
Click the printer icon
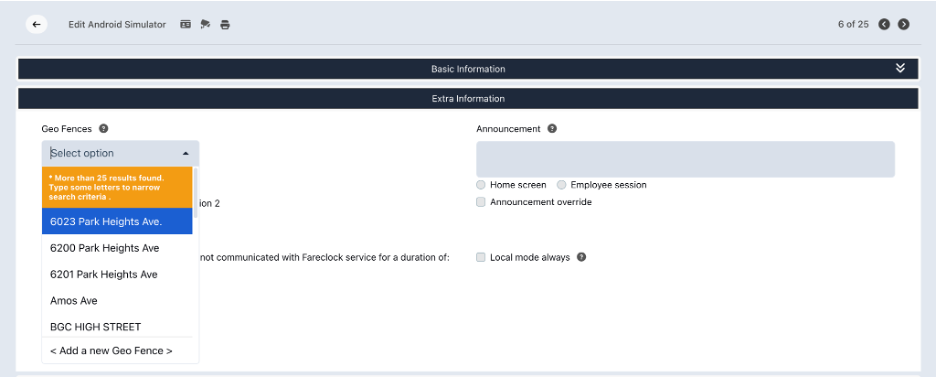(225, 24)
